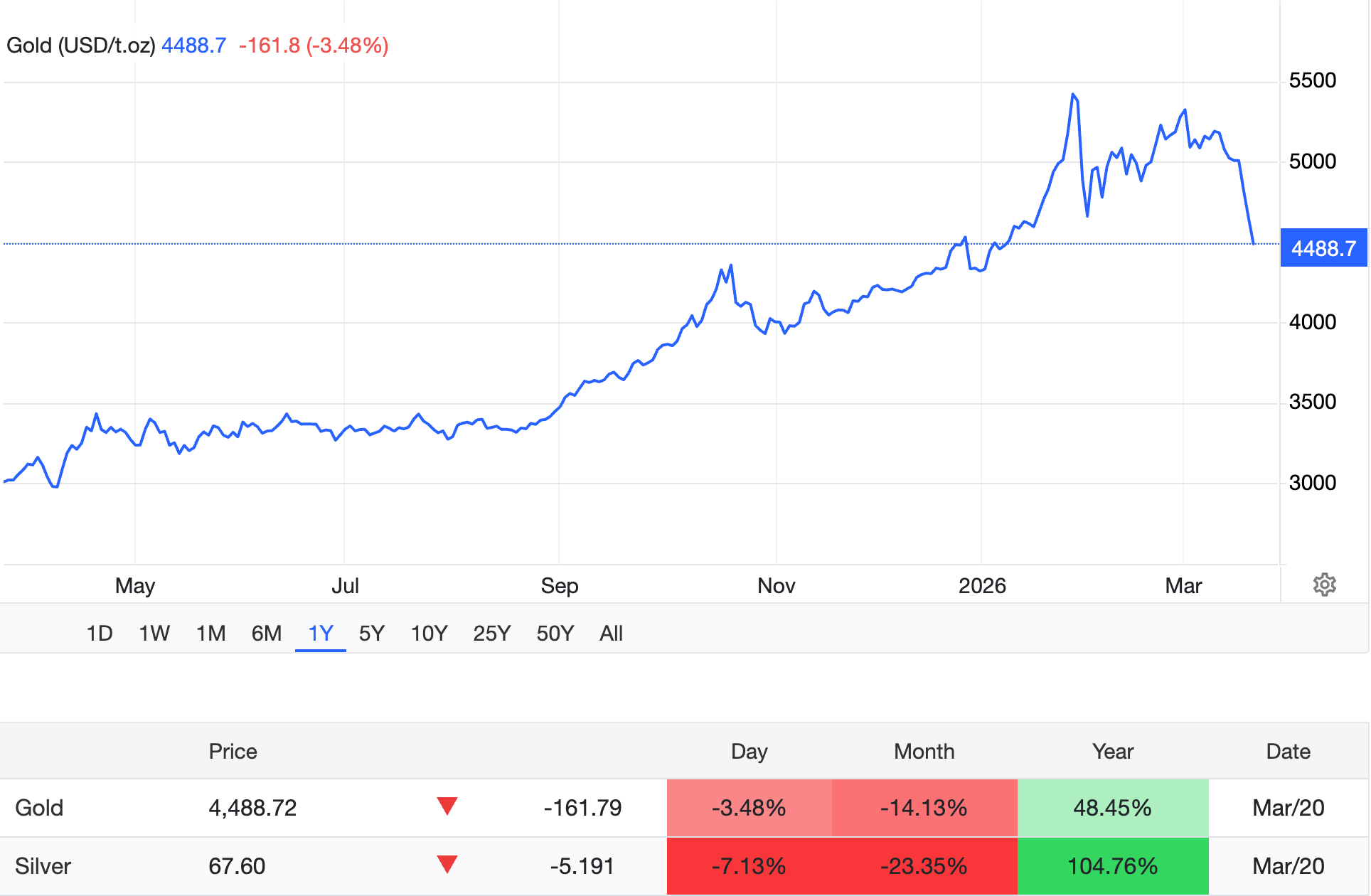This screenshot has height=896, width=1371.
Task: Show the All time range
Action: coord(611,633)
